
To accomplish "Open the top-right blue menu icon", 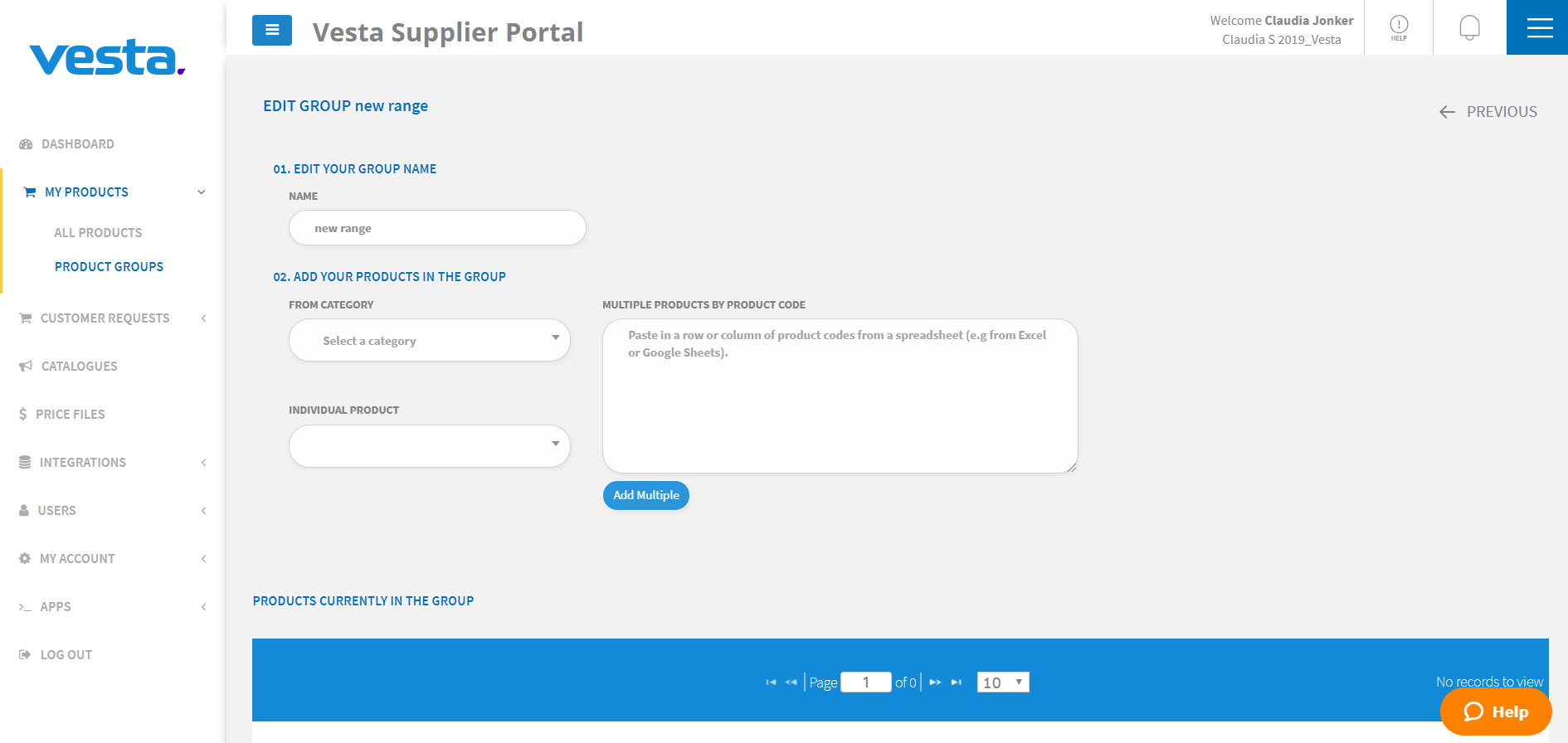I will [1537, 27].
